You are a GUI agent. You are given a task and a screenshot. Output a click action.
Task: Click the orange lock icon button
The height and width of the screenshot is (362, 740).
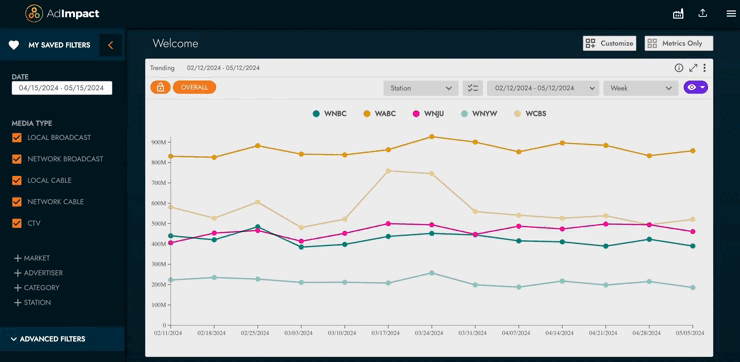point(160,87)
